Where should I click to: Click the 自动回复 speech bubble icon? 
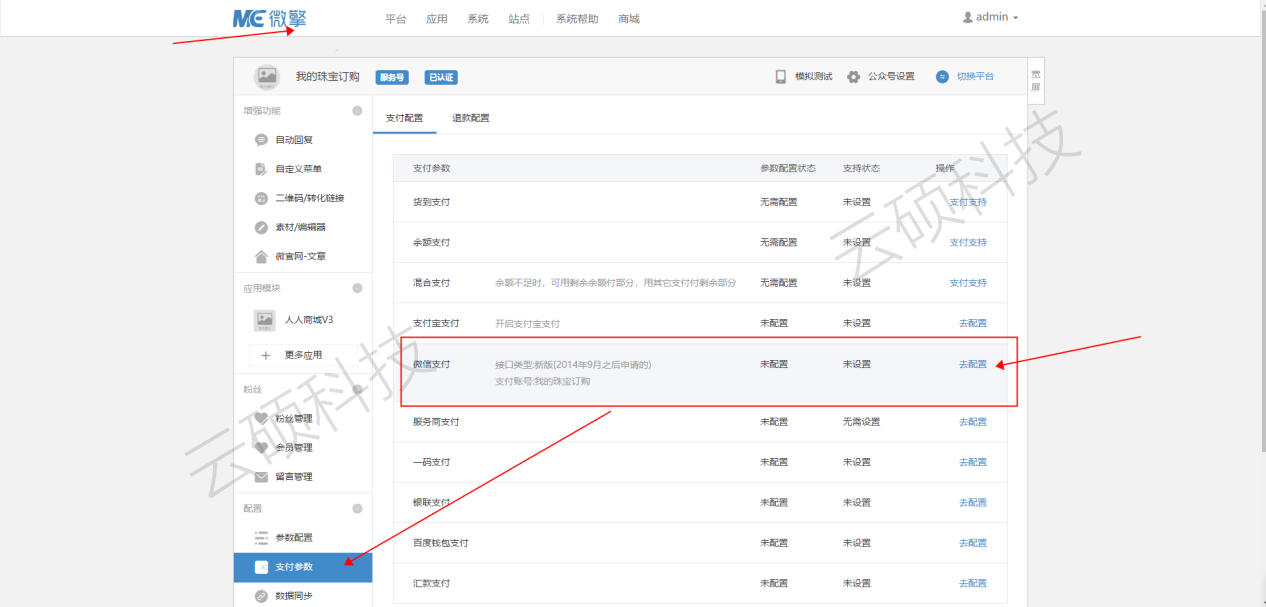point(261,140)
